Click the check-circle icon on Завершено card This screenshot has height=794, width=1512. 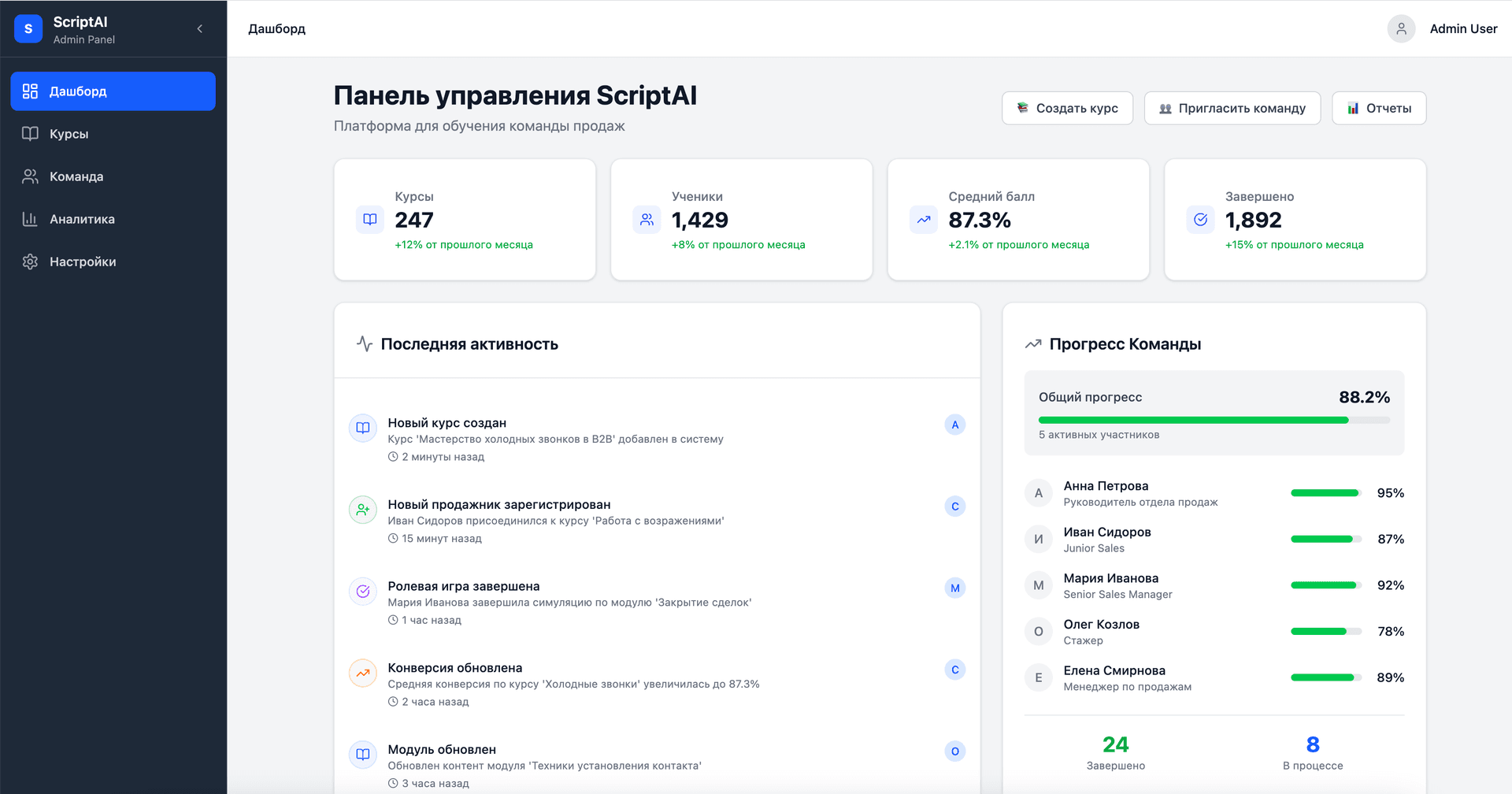click(x=1200, y=220)
